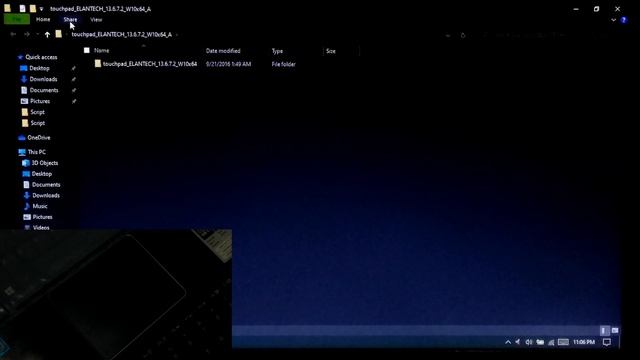640x360 pixels.
Task: Click the folder icon of touchpad_ELANTECH_13.6.7.2_W10x64
Action: click(98, 64)
